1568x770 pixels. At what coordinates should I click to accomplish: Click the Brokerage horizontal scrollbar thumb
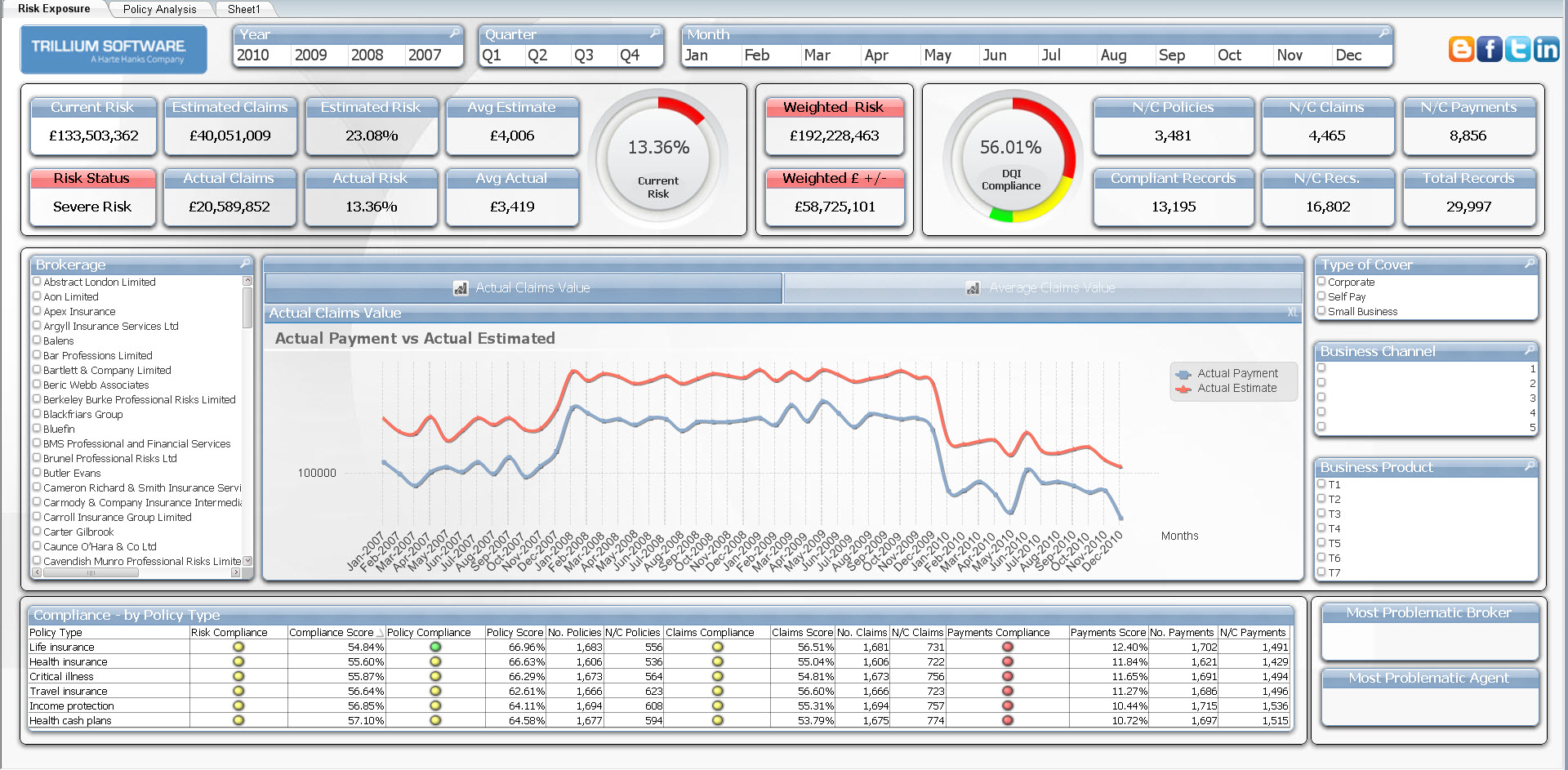[91, 573]
